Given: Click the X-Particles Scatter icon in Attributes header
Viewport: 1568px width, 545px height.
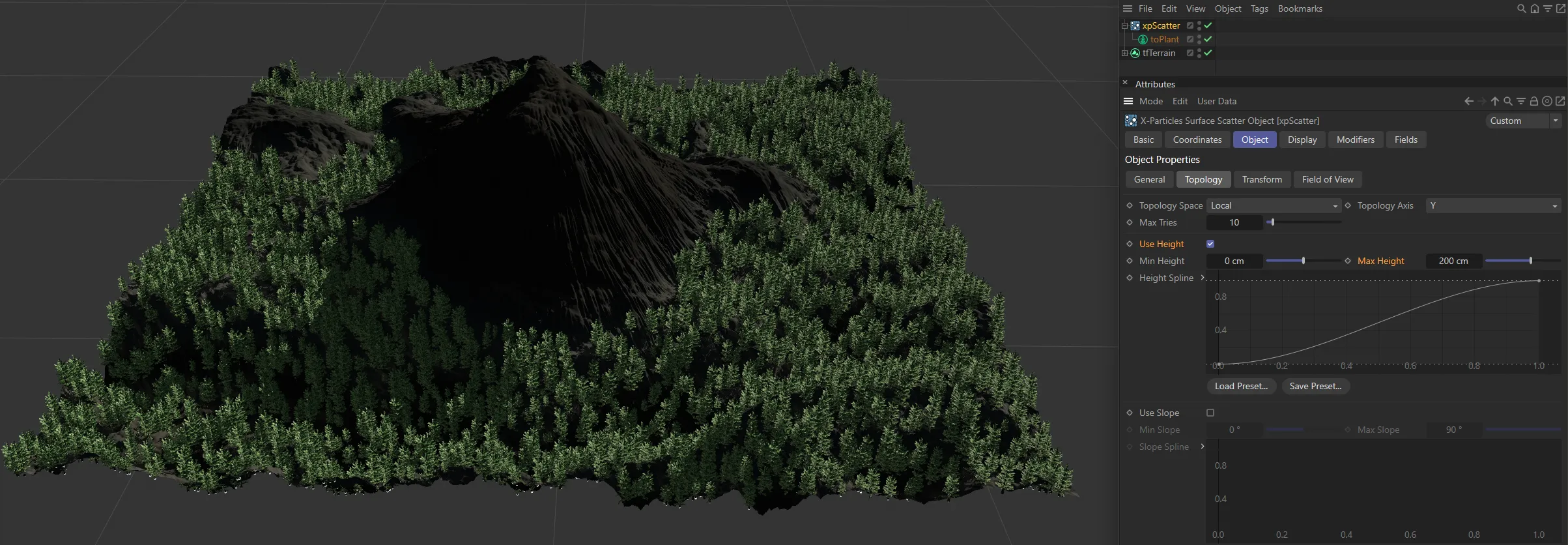Looking at the screenshot, I should (1131, 121).
